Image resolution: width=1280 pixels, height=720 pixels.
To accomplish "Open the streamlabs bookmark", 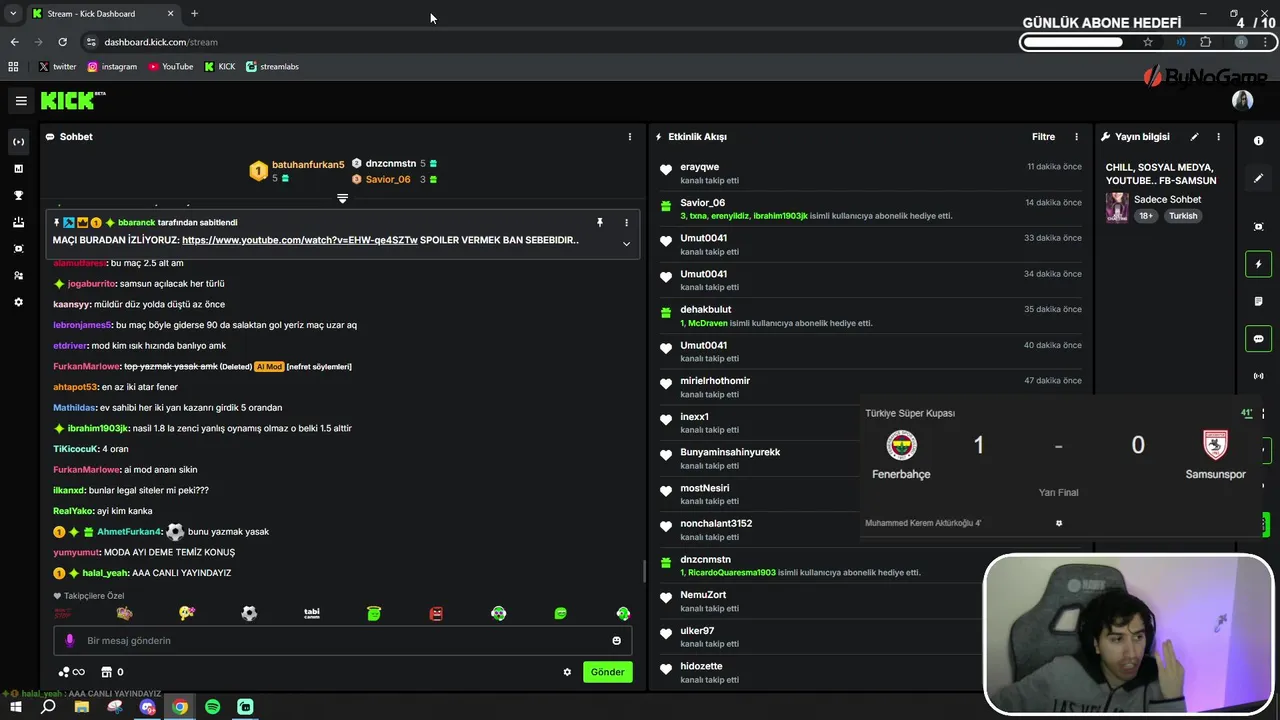I will [x=272, y=66].
